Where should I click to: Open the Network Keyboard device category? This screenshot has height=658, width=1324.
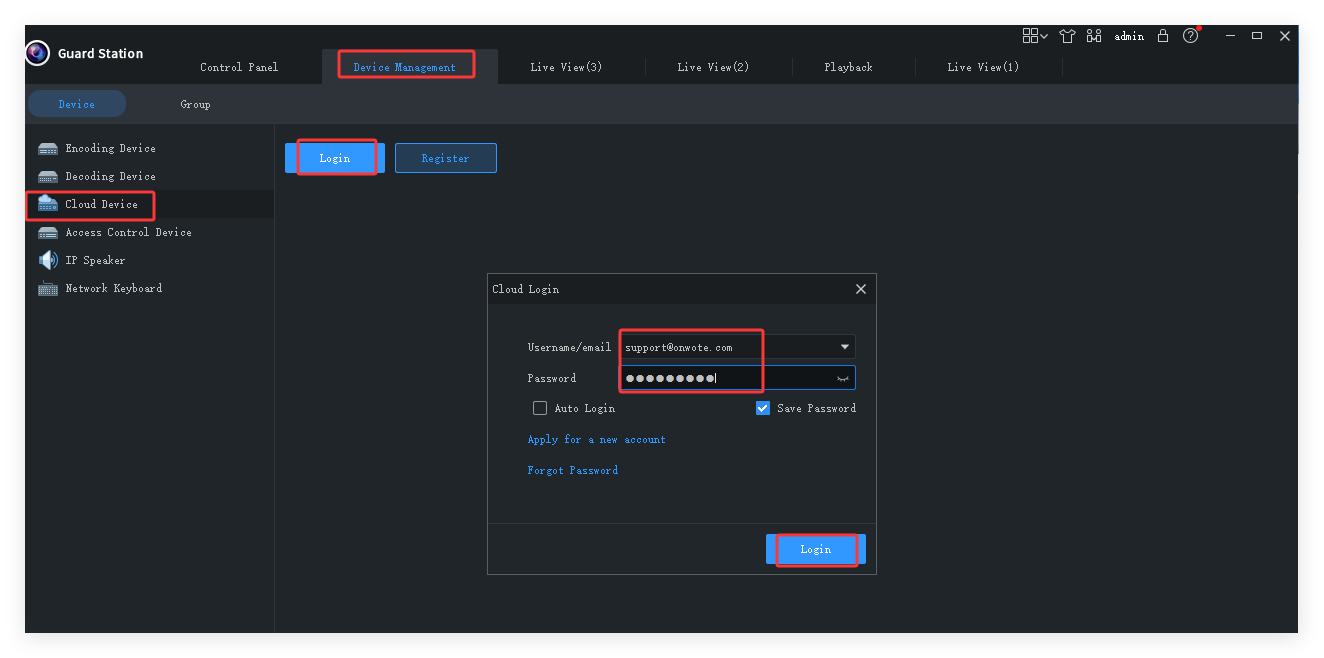pos(113,288)
